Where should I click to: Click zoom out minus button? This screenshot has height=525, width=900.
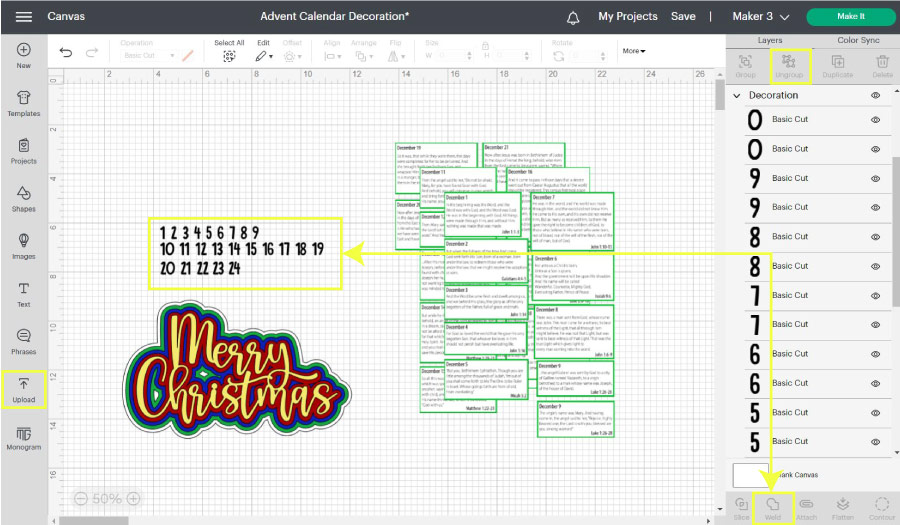[80, 498]
